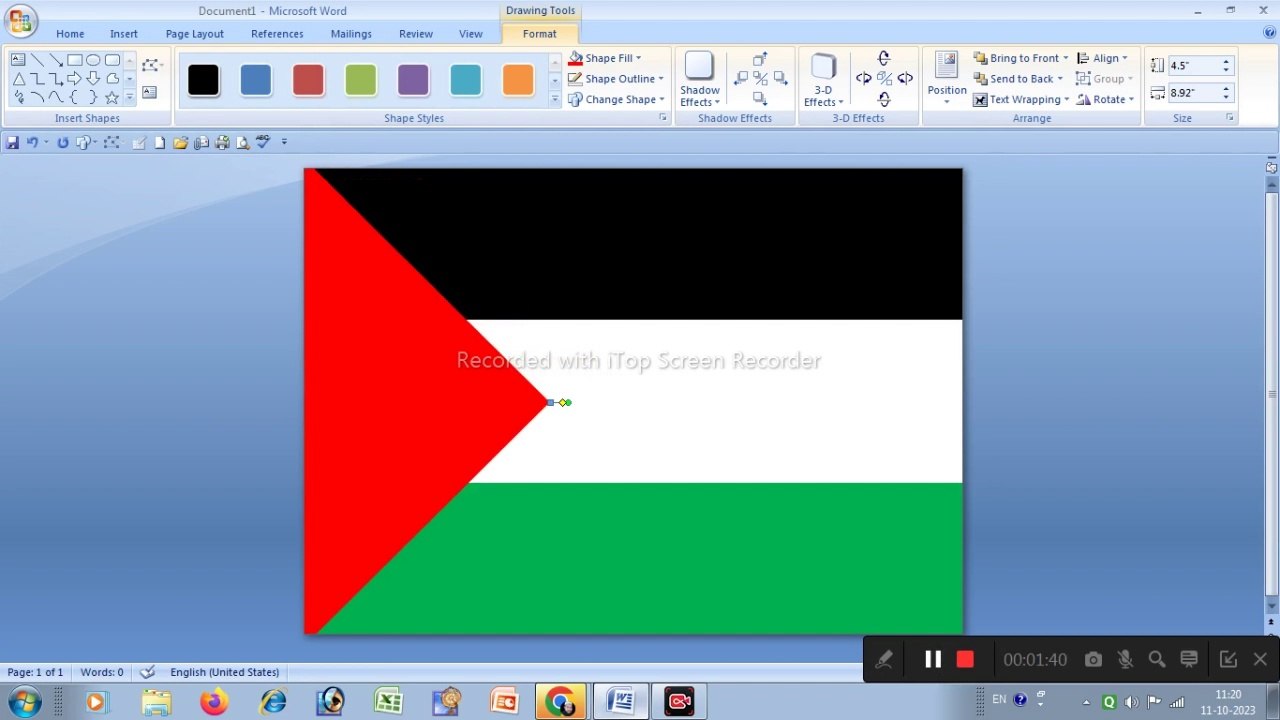Image resolution: width=1280 pixels, height=720 pixels.
Task: Open the Change Shape dropdown
Action: pyautogui.click(x=661, y=99)
